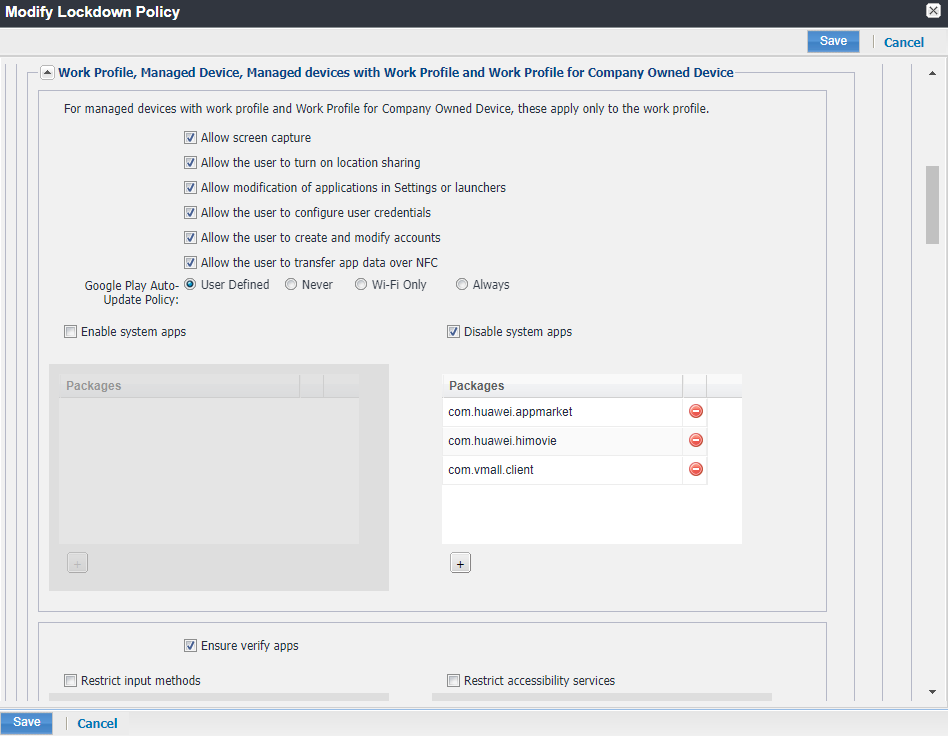Add a package to the Enable system apps list
The image size is (948, 736).
[x=77, y=562]
